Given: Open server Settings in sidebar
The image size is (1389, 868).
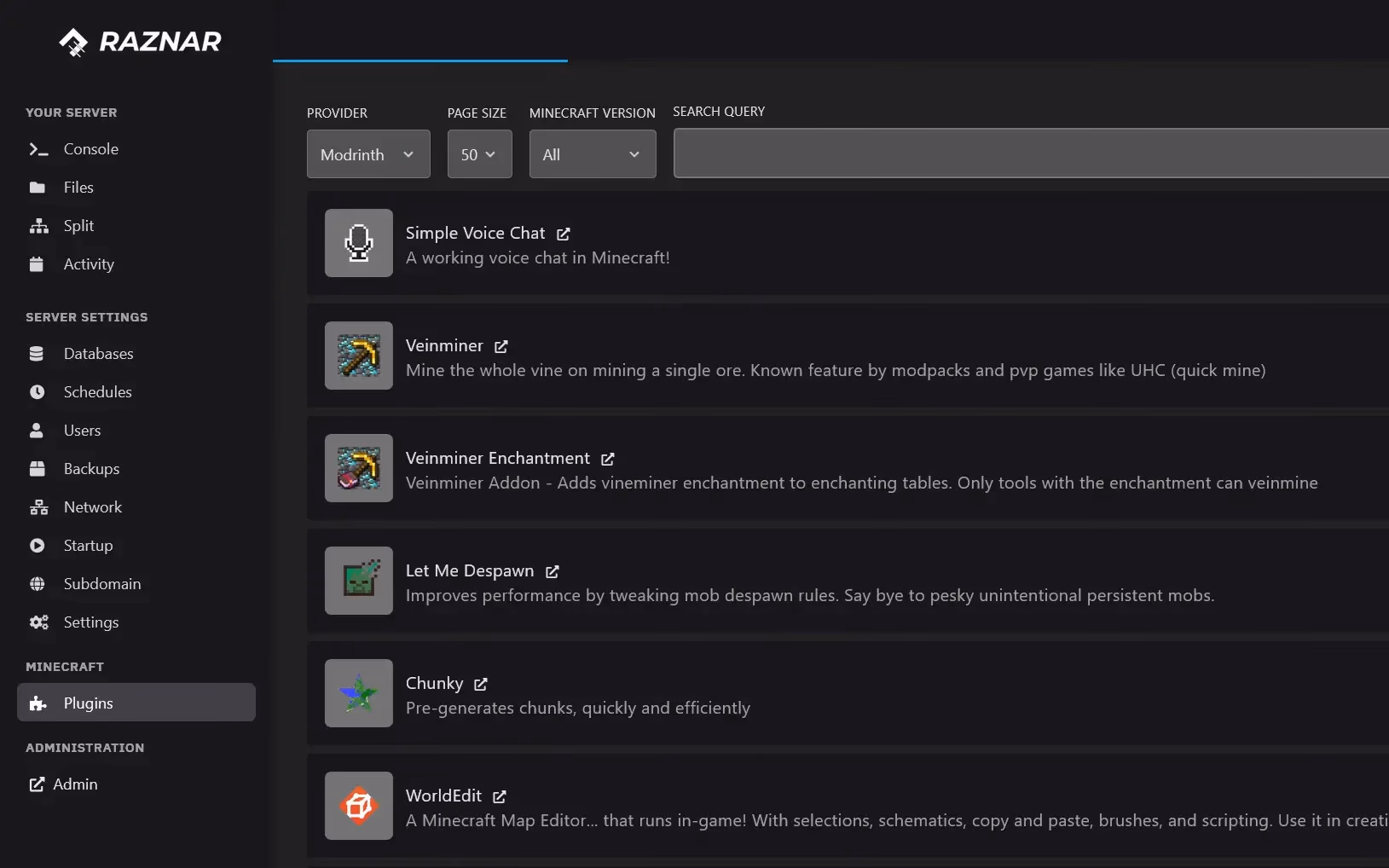Looking at the screenshot, I should coord(136,622).
